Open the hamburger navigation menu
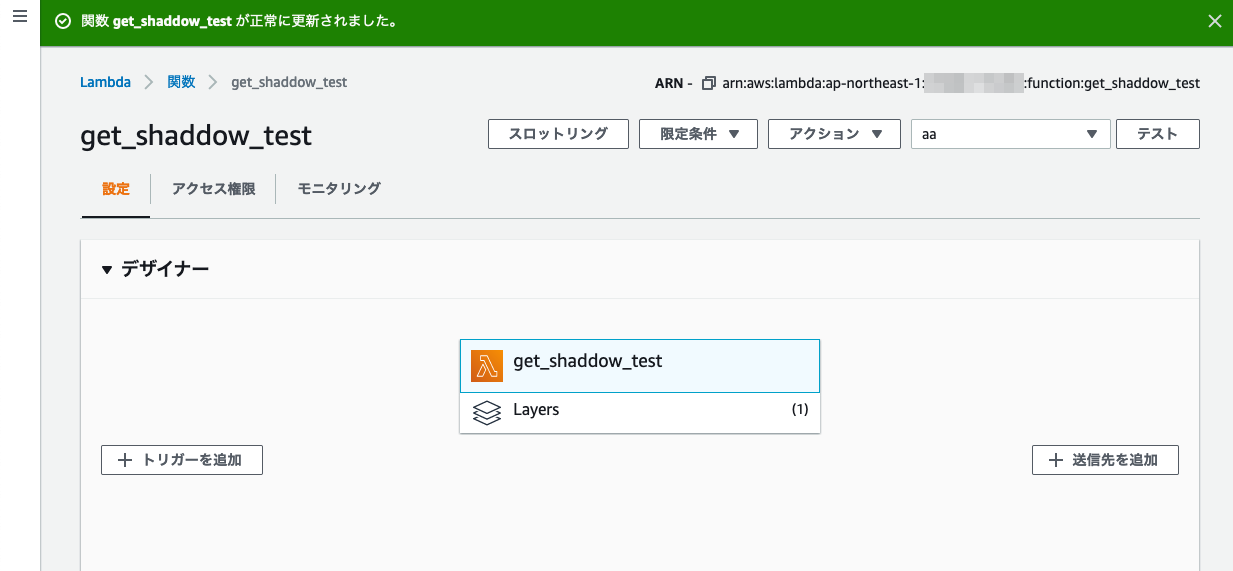The image size is (1233, 571). (x=19, y=17)
